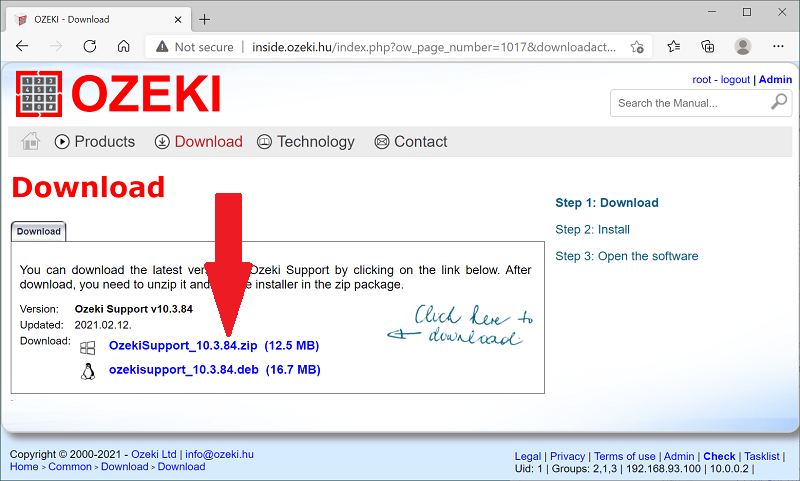Open the Admin link at top right
This screenshot has height=481, width=800.
(775, 80)
